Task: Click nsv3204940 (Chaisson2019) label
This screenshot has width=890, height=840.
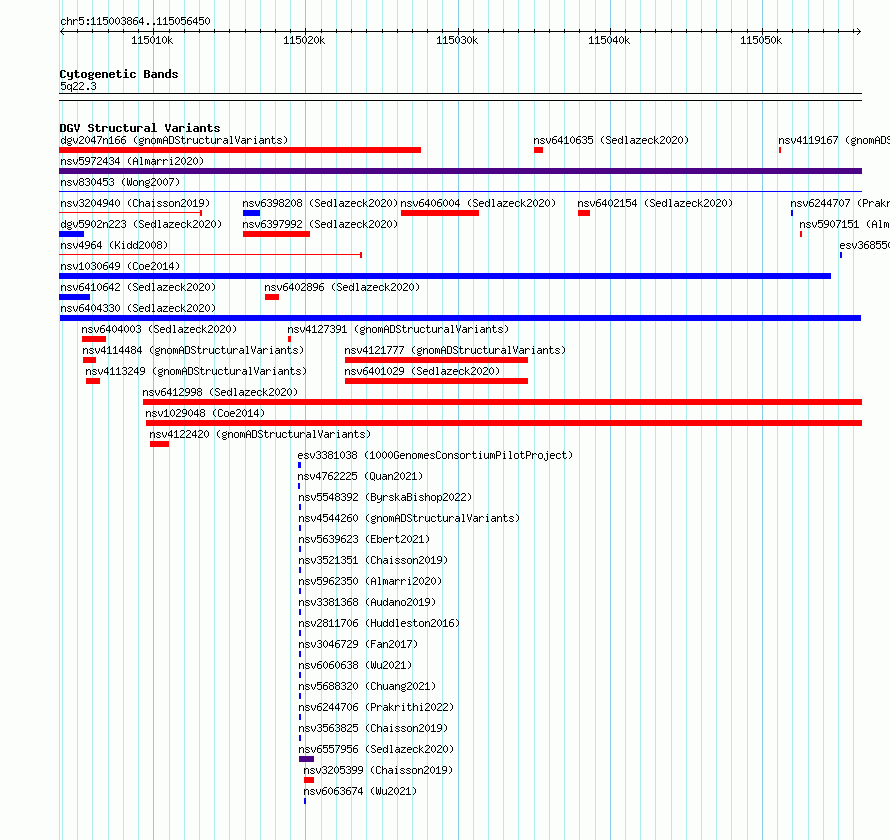Action: 135,203
